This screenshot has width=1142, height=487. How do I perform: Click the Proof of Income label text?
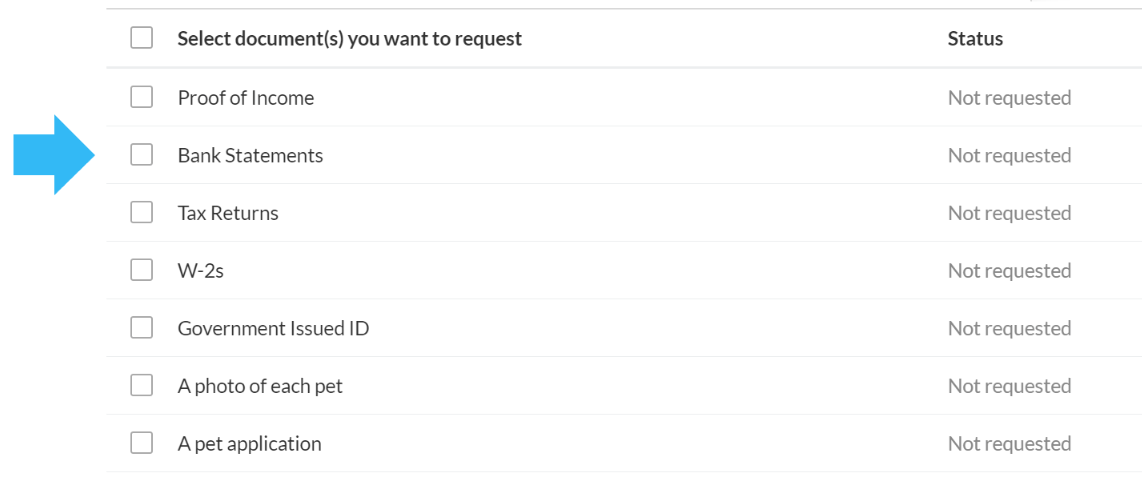[246, 98]
